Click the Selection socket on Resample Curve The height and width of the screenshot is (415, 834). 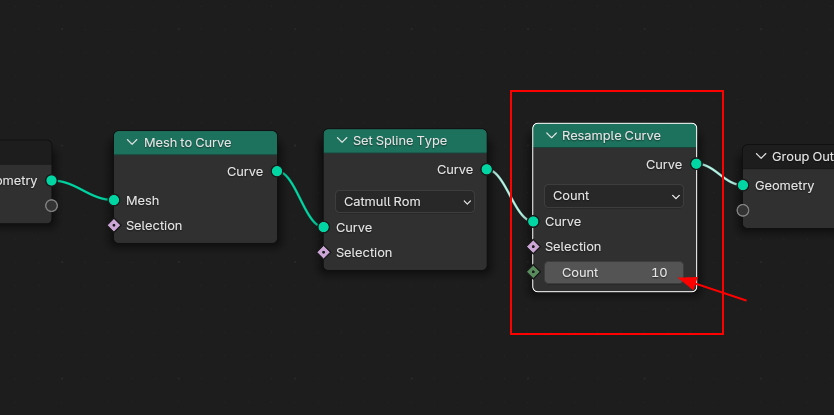pyautogui.click(x=533, y=246)
